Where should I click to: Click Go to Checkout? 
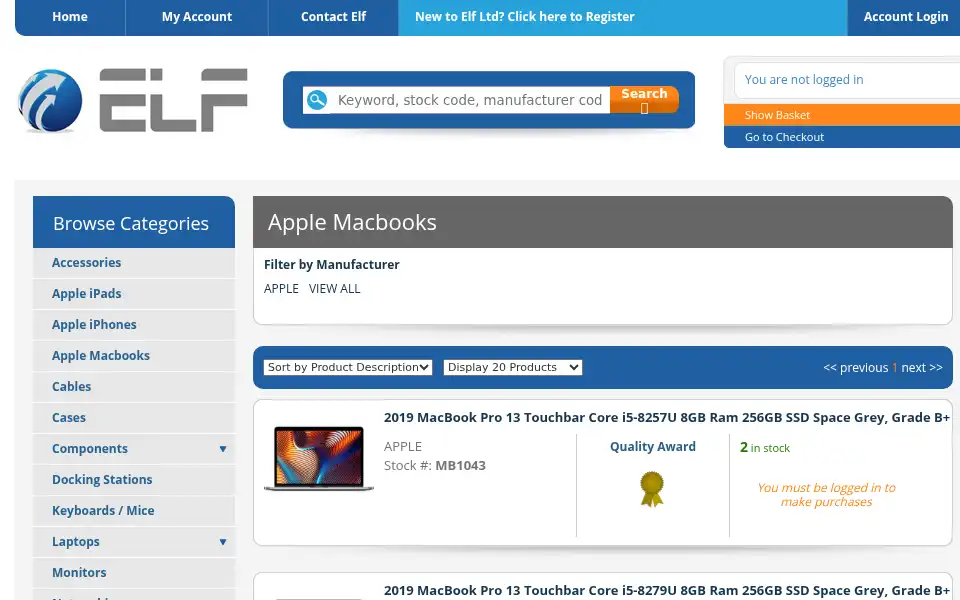coord(842,137)
